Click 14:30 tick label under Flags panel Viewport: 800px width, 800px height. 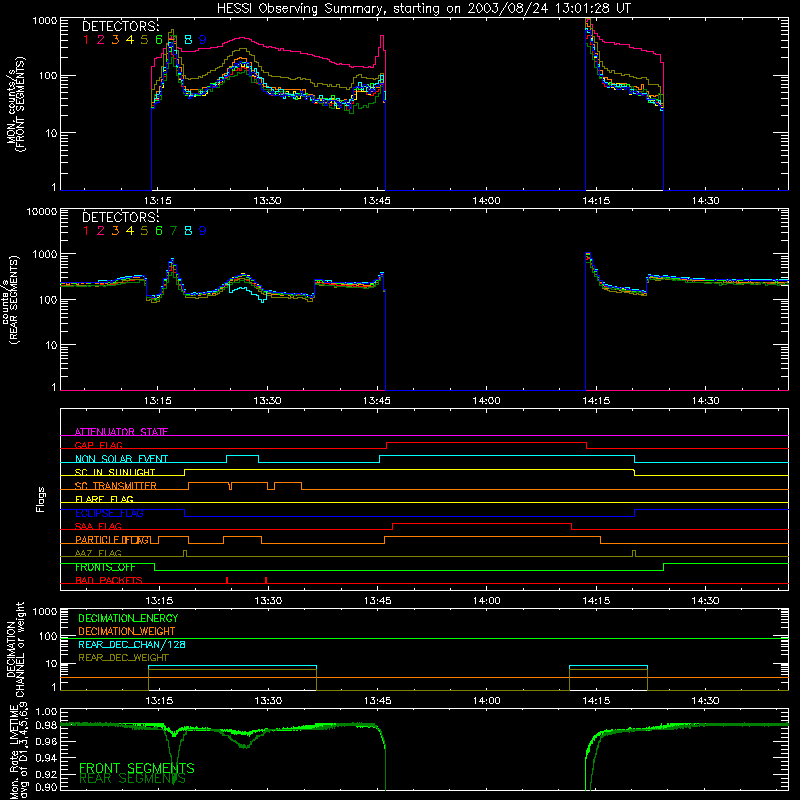[x=706, y=601]
